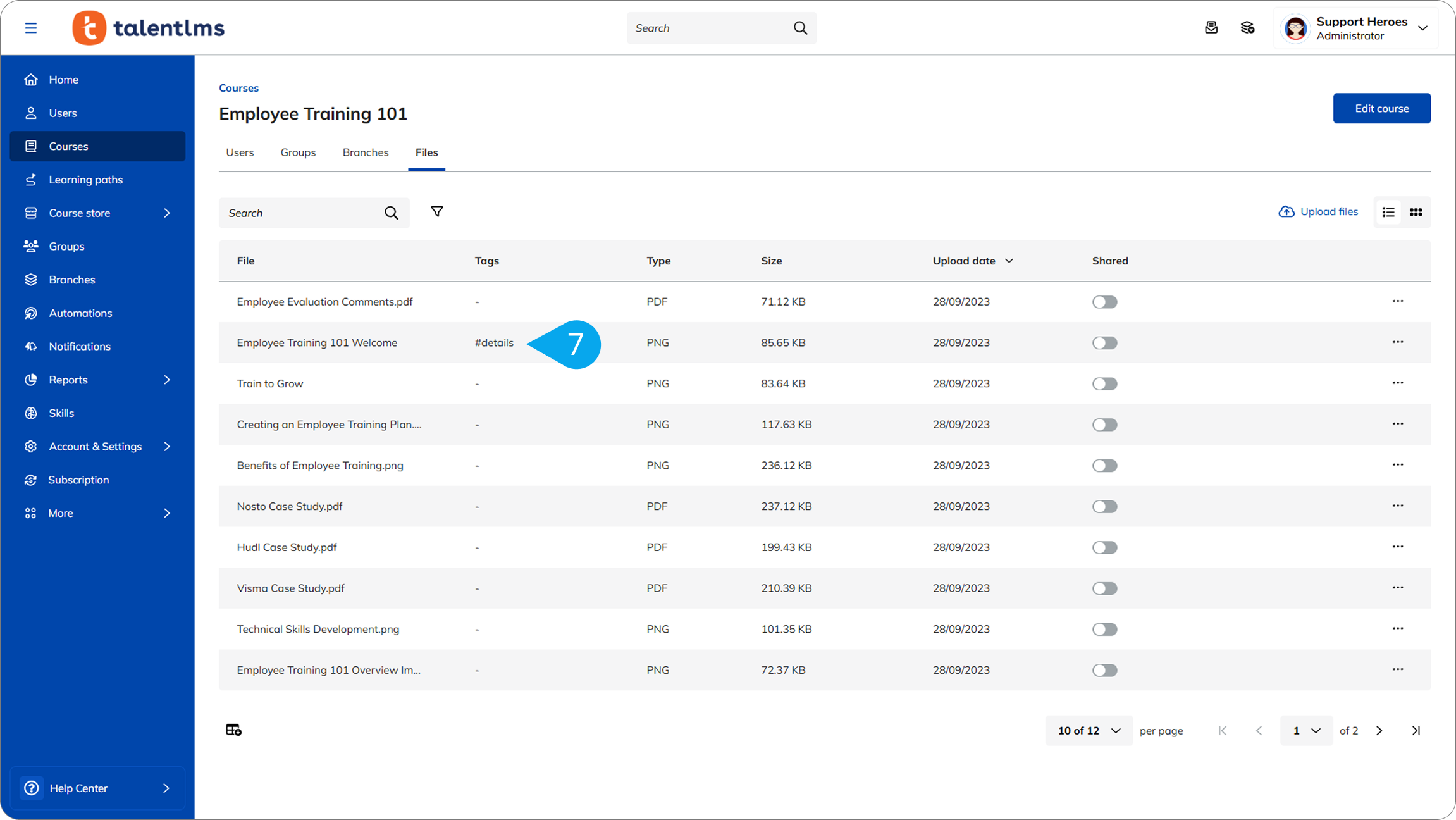Open the Branches tab of the course
The image size is (1456, 820).
coord(365,152)
